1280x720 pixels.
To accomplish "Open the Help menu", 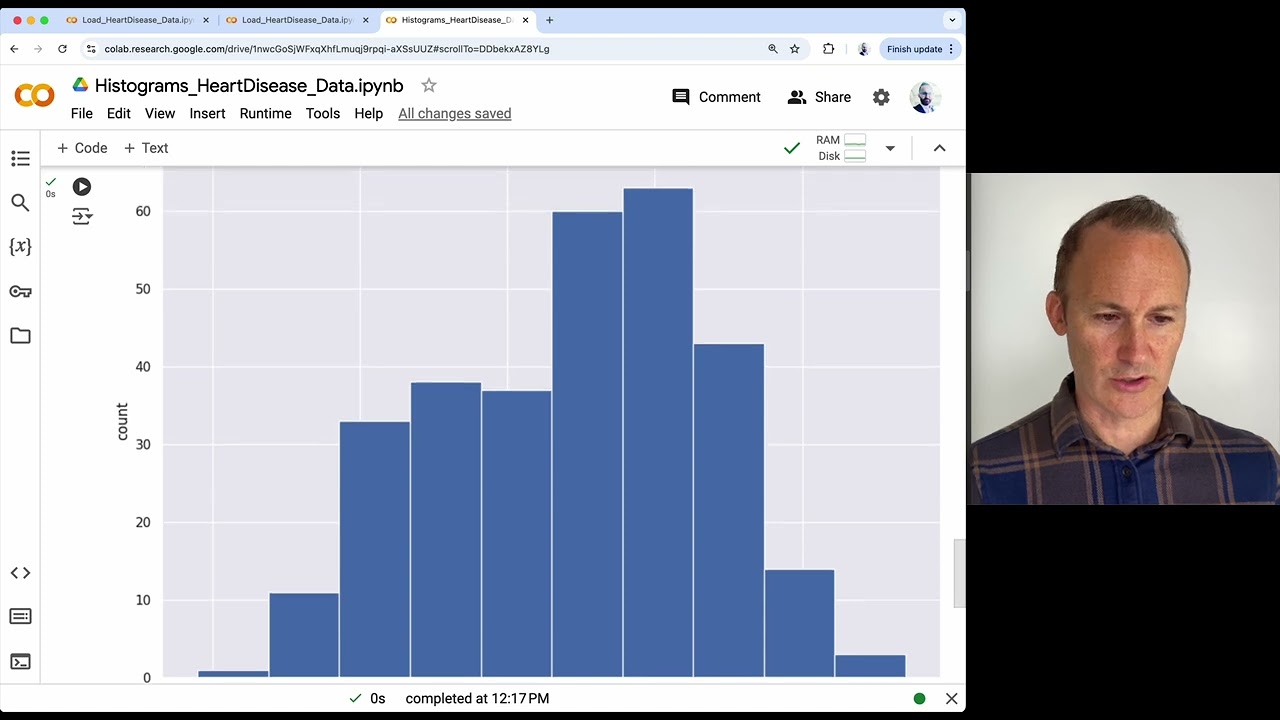I will pos(369,114).
